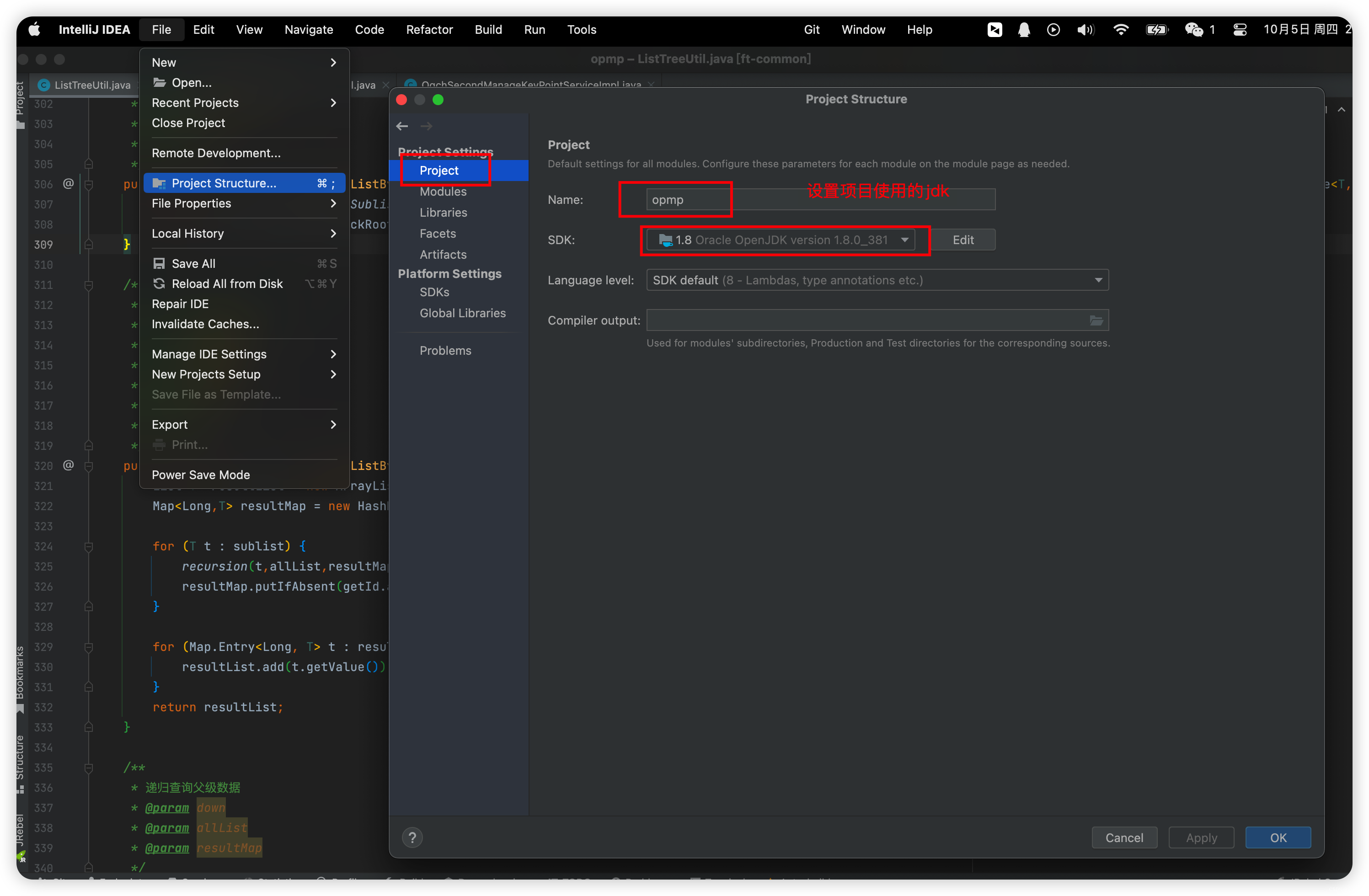1369x896 pixels.
Task: Click the Edit SDK button
Action: [x=963, y=240]
